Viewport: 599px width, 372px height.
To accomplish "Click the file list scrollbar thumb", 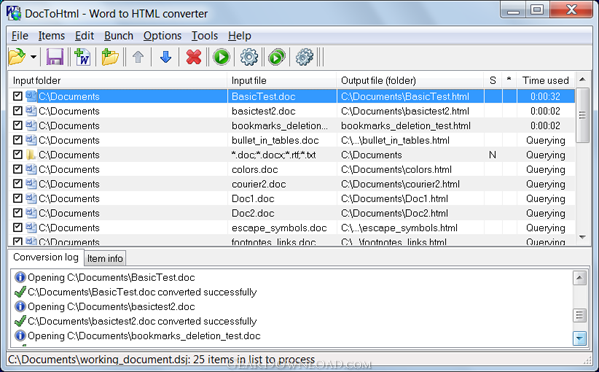I will click(x=582, y=115).
